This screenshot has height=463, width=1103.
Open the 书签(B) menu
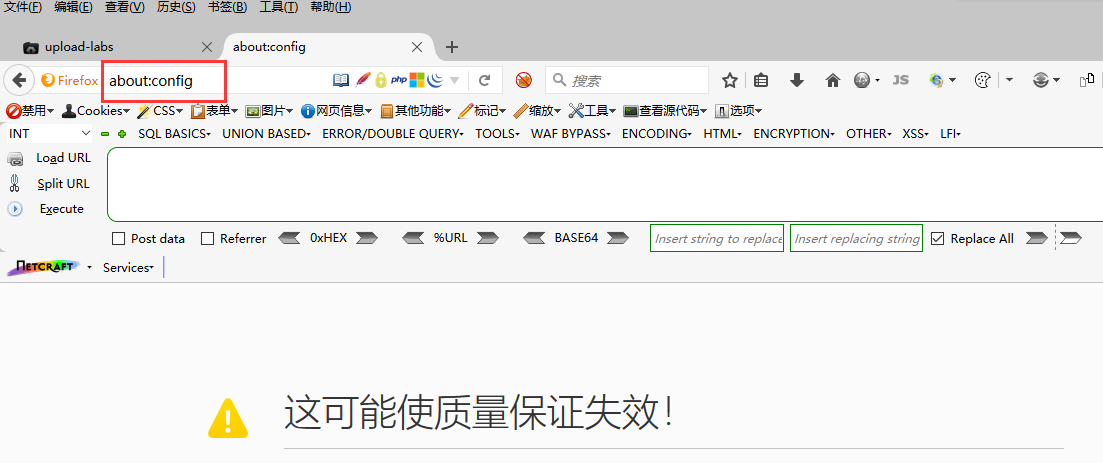point(228,8)
